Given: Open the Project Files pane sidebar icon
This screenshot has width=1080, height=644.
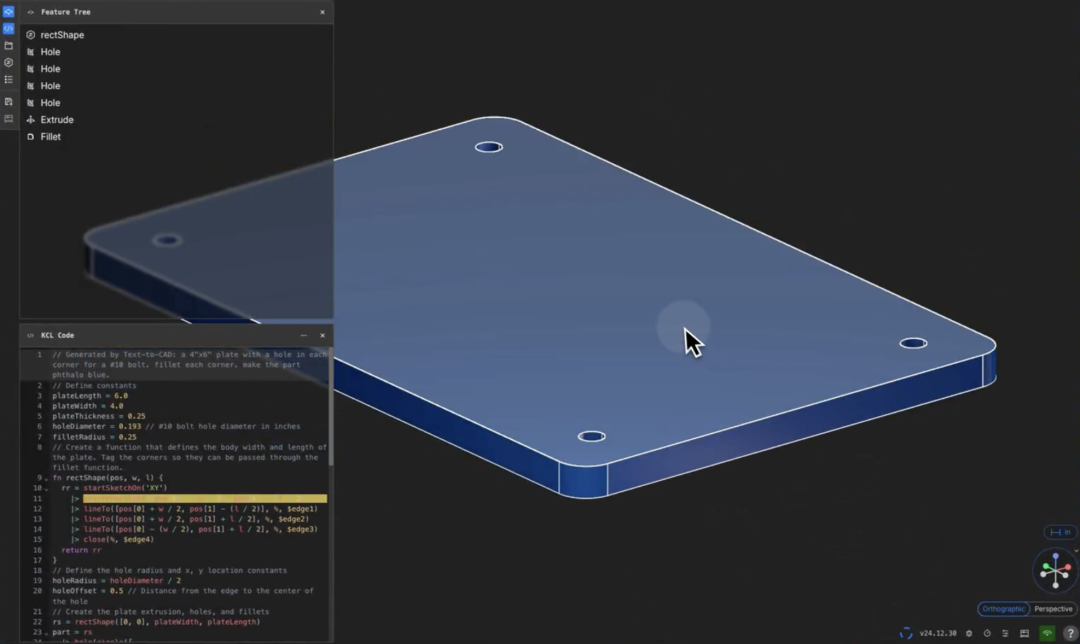Looking at the screenshot, I should 8,45.
